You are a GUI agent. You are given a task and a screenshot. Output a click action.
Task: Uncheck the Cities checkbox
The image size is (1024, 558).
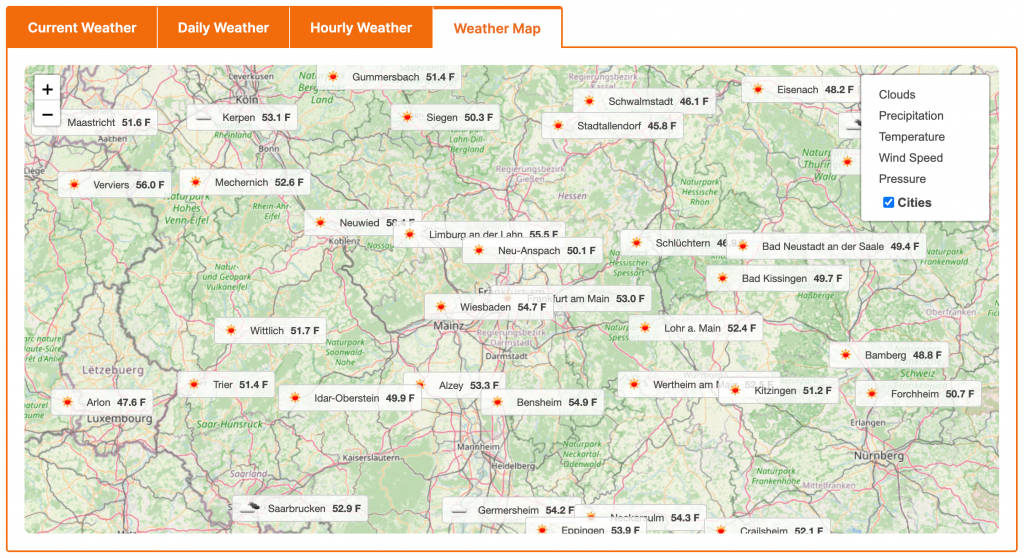click(x=889, y=203)
